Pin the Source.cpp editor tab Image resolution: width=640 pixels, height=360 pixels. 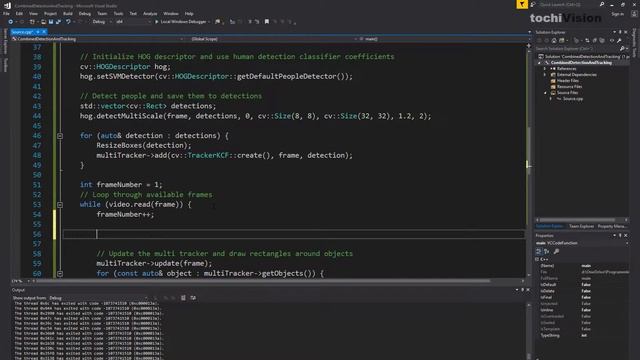click(38, 32)
